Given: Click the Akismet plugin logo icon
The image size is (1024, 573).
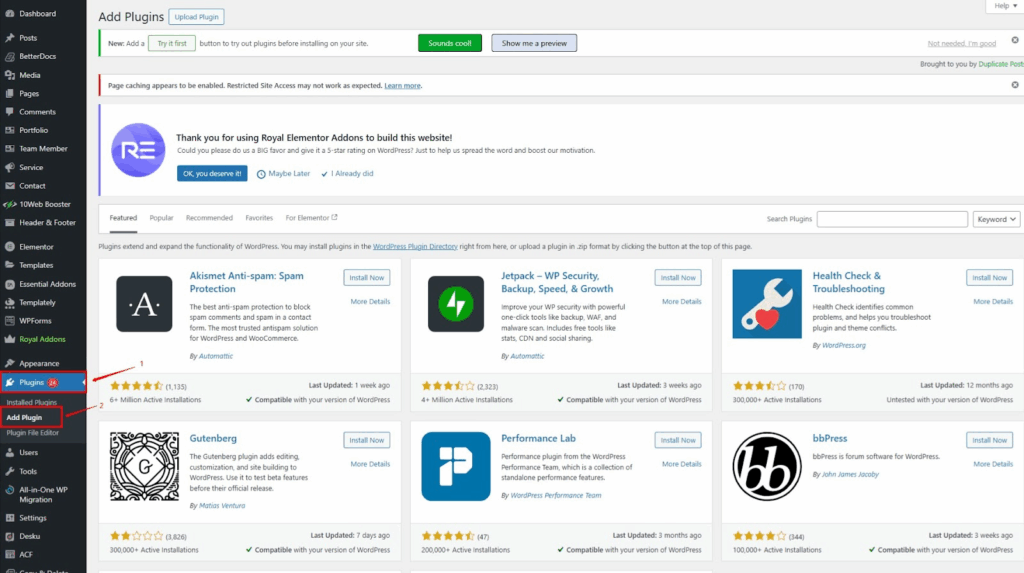Looking at the screenshot, I should [144, 304].
